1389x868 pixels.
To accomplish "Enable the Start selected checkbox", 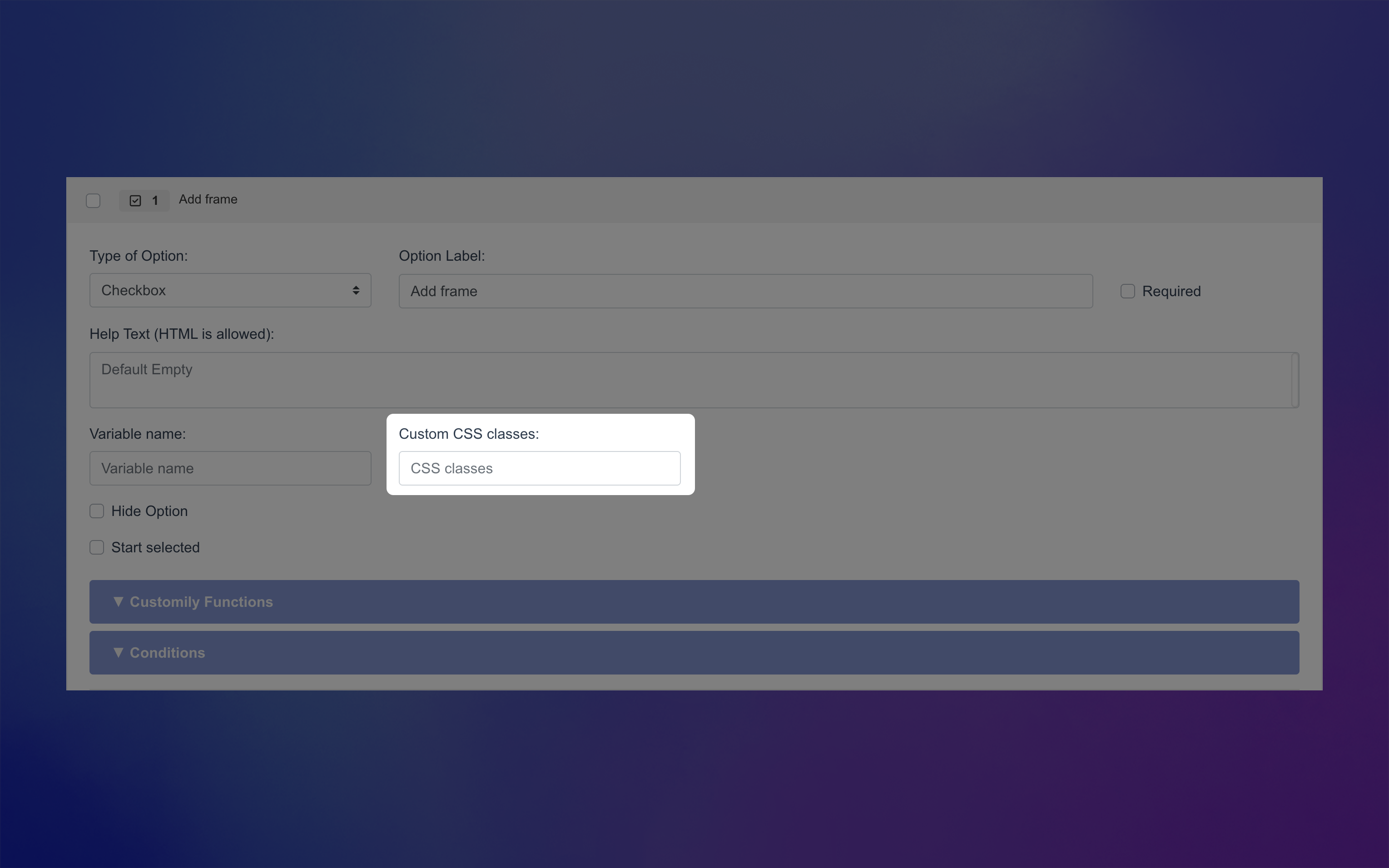I will coord(96,547).
